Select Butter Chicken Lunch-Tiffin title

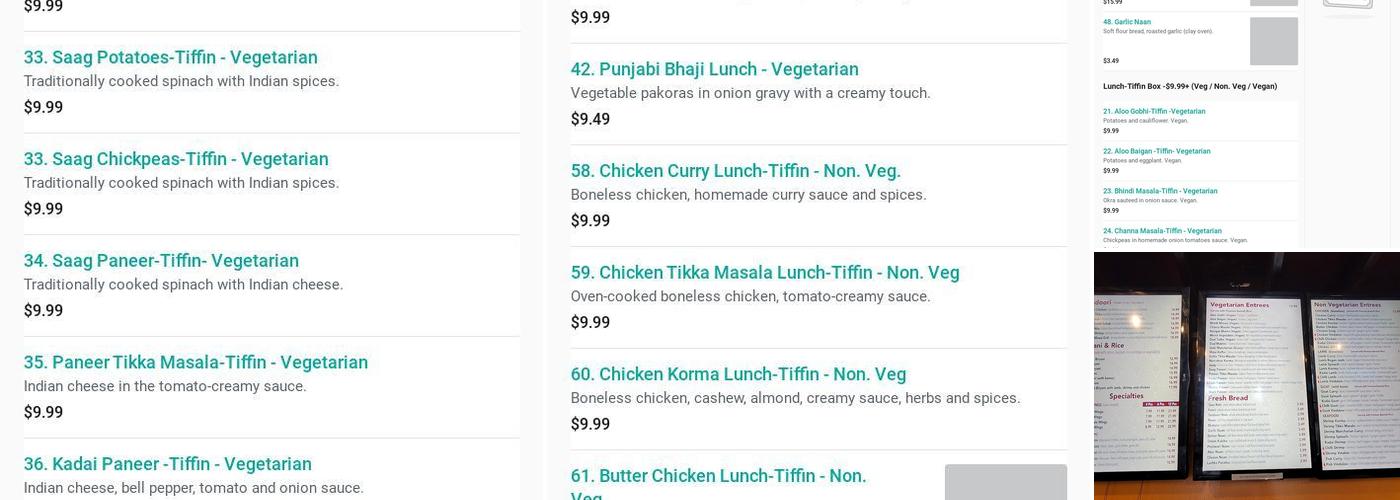(x=718, y=476)
